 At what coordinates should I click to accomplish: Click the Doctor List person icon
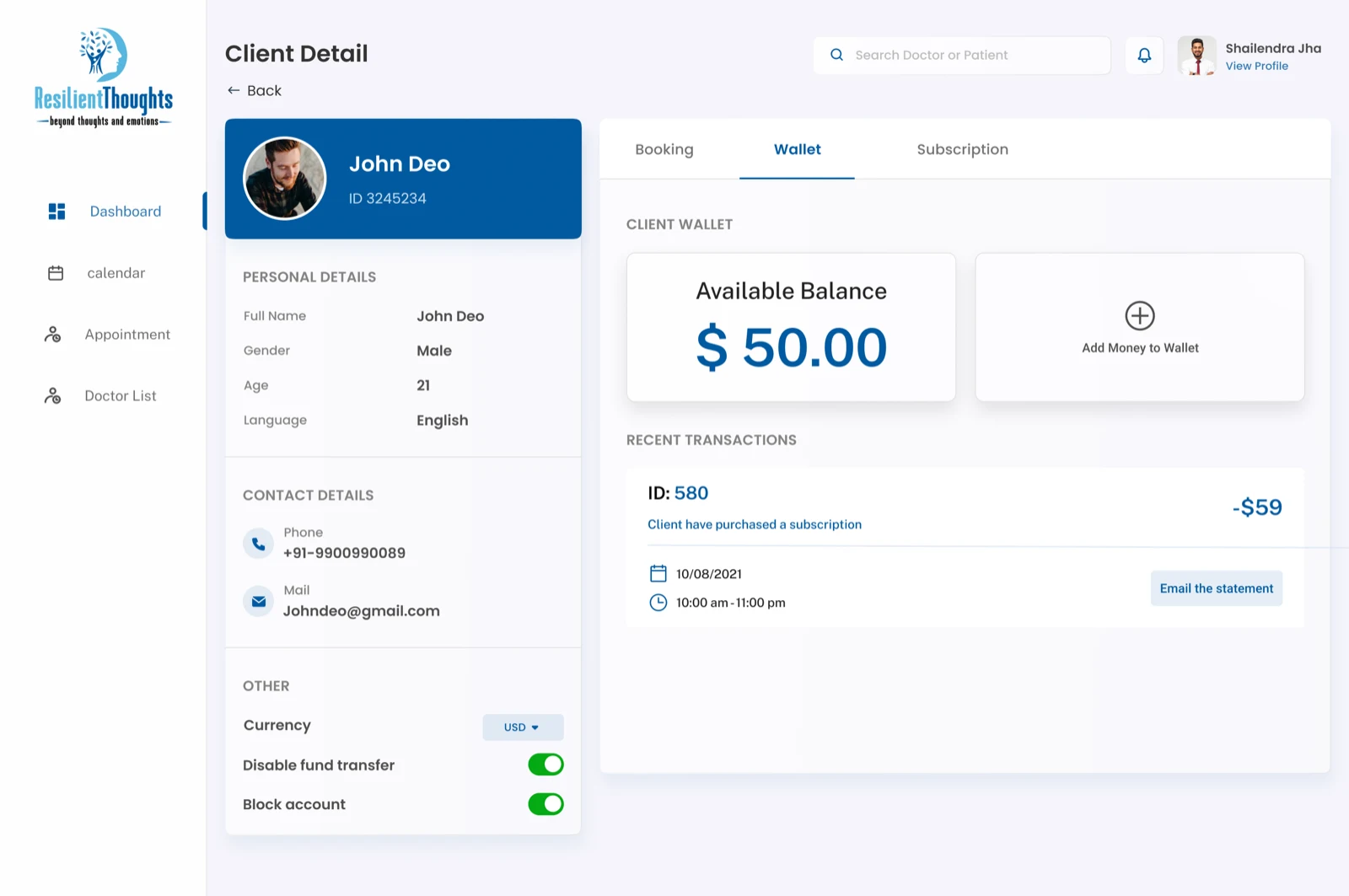click(x=52, y=396)
